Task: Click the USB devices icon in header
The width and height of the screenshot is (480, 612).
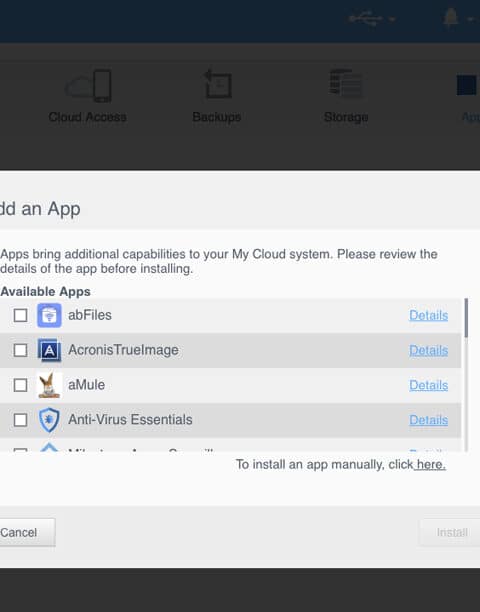Action: 365,18
